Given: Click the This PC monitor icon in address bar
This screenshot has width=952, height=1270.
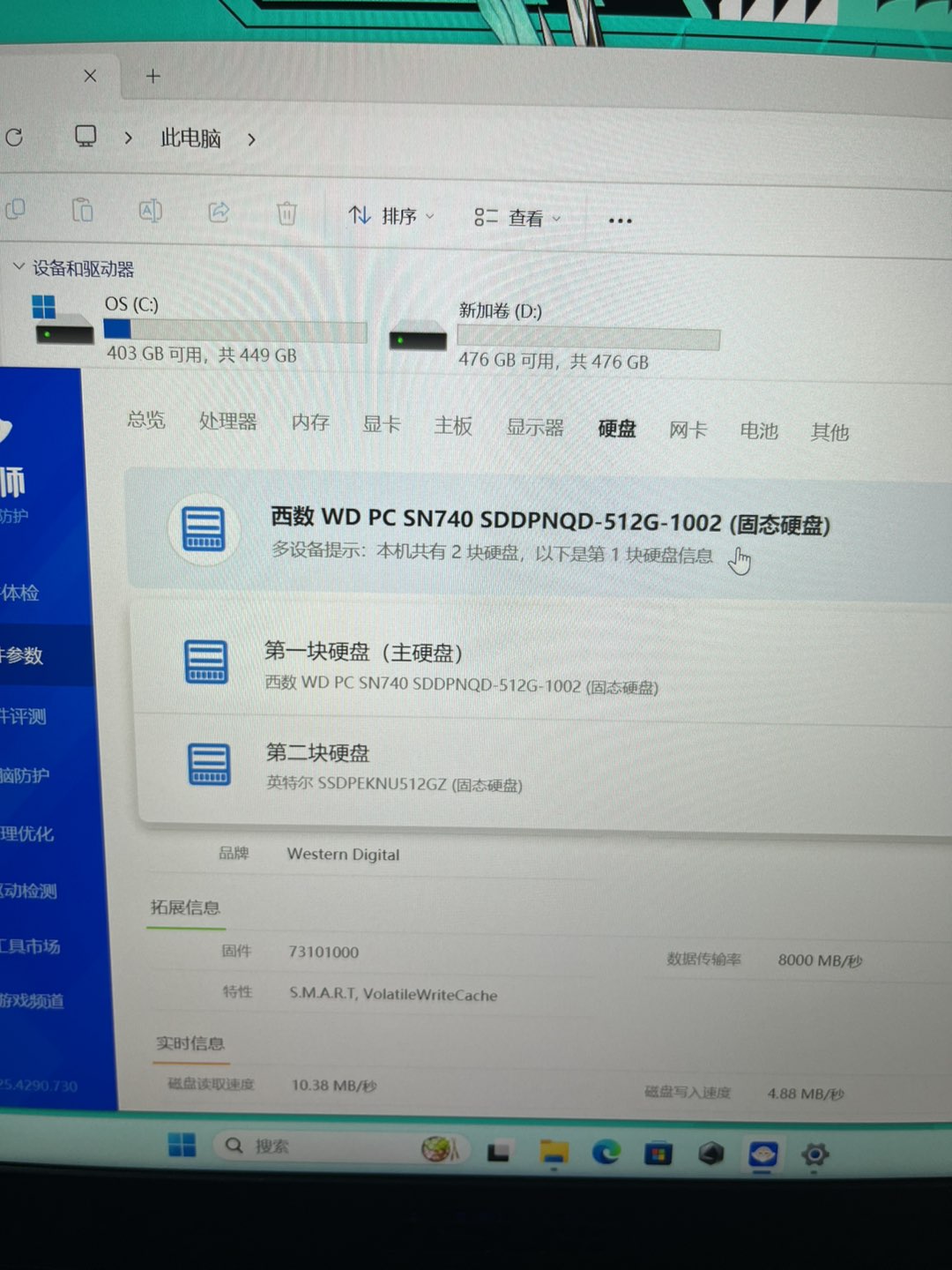Looking at the screenshot, I should (x=86, y=136).
